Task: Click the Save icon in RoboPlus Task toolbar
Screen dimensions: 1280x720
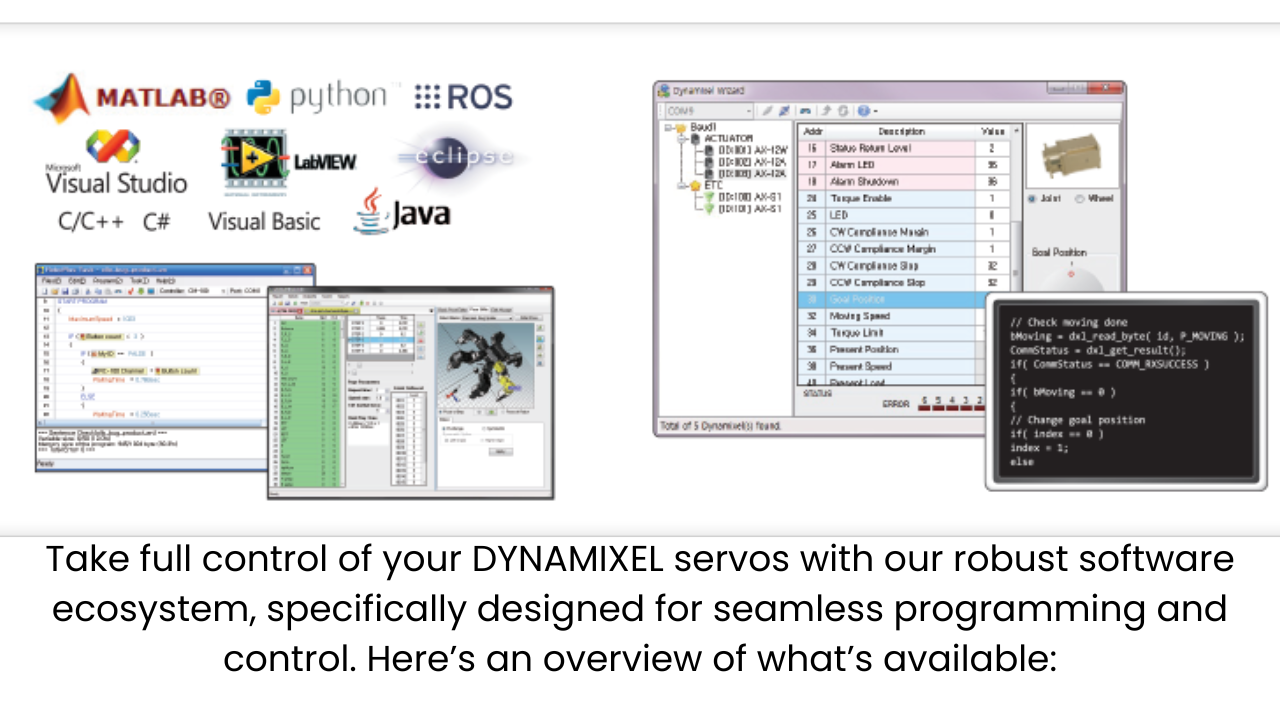Action: tap(64, 291)
